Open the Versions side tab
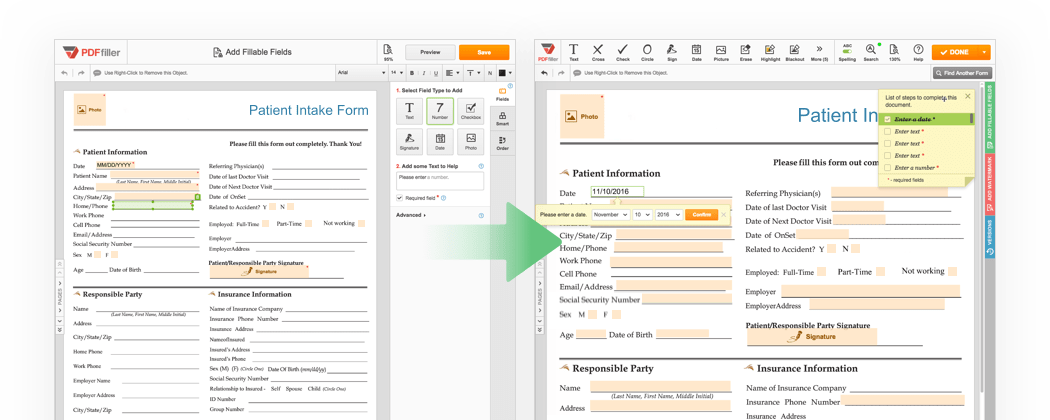This screenshot has height=420, width=1050. pos(990,237)
